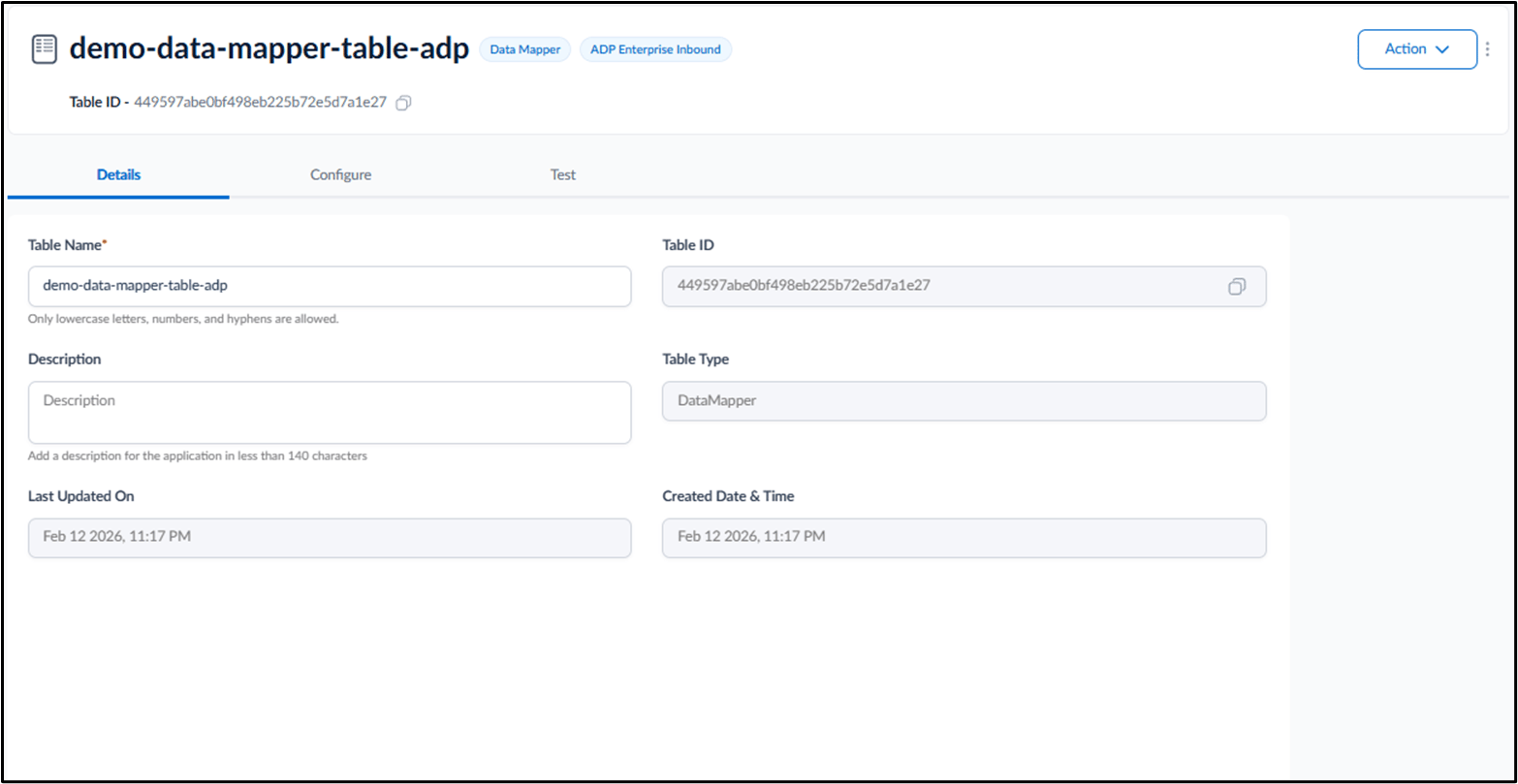Viewport: 1518px width, 784px height.
Task: Click the Last Updated On date field
Action: pos(330,538)
